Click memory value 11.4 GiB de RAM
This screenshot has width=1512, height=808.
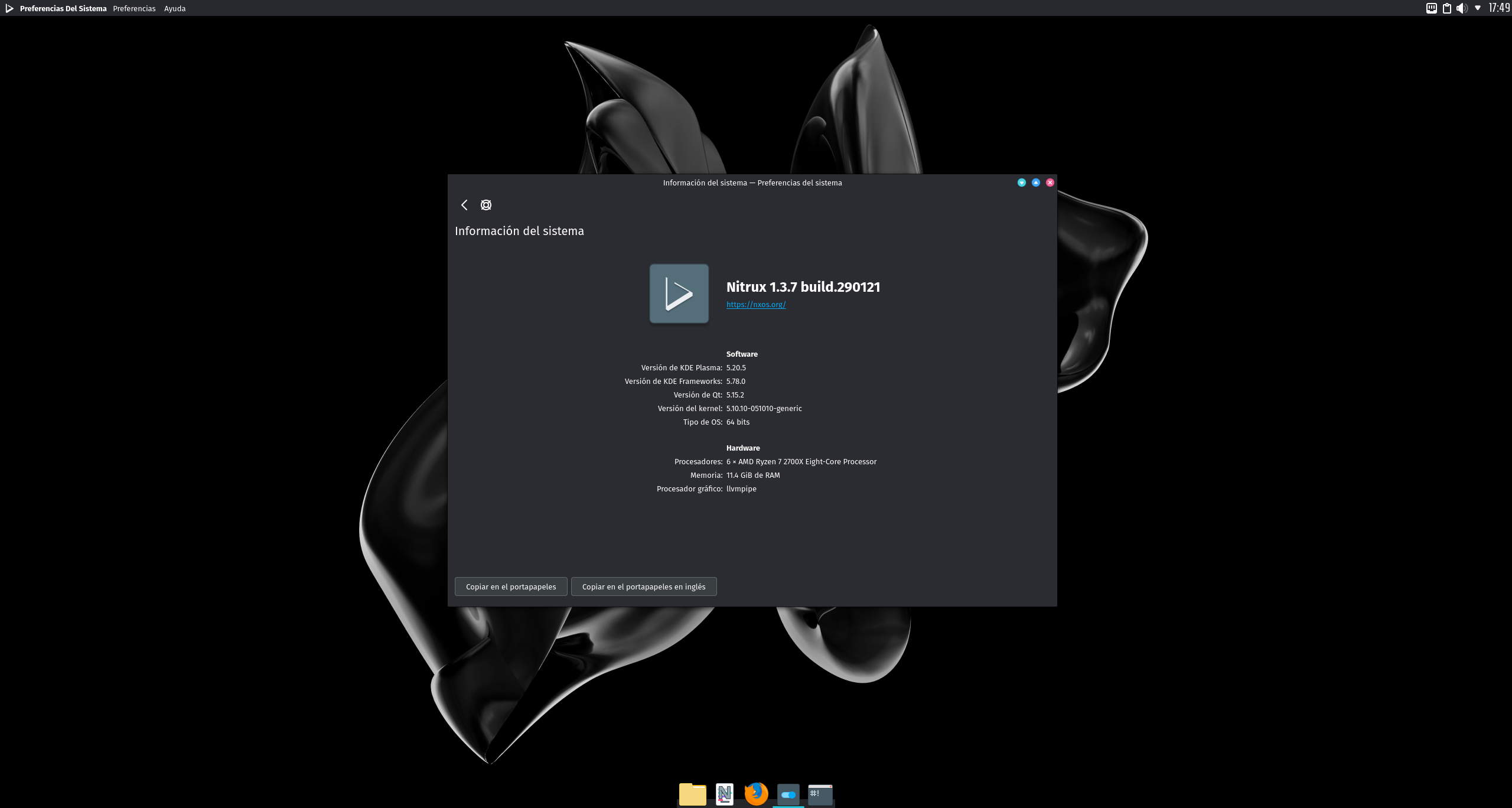753,475
